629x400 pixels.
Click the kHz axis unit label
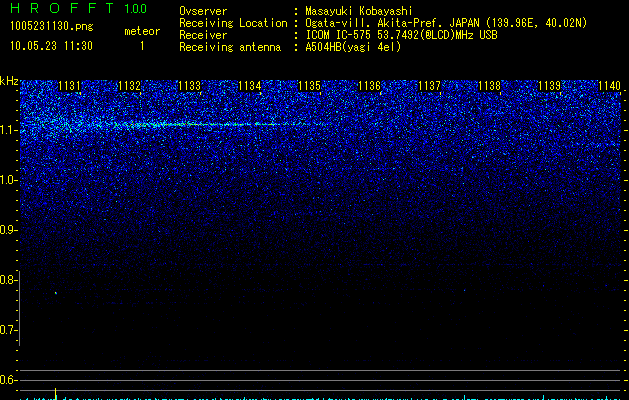pos(9,81)
